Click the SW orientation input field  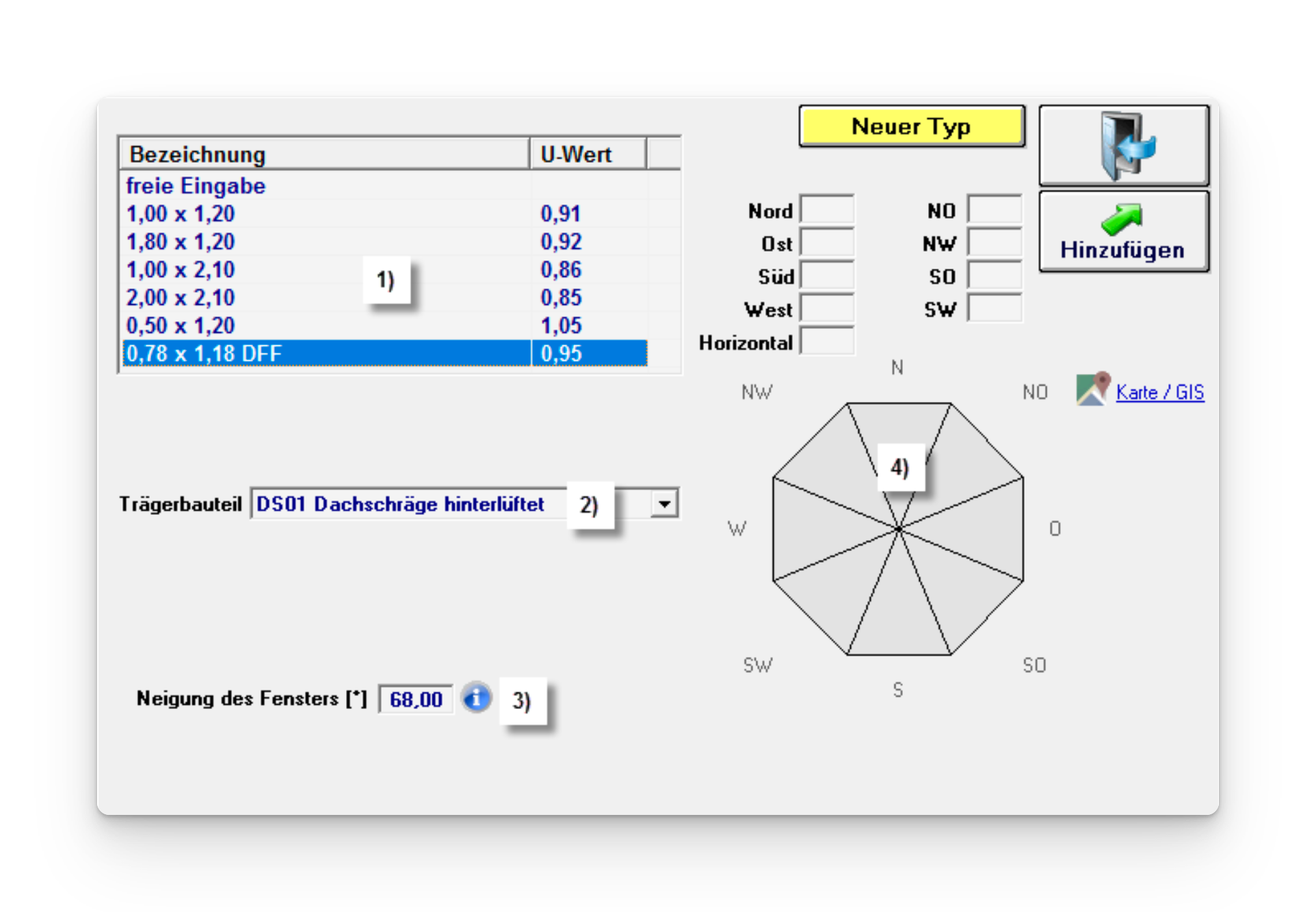pyautogui.click(x=994, y=308)
